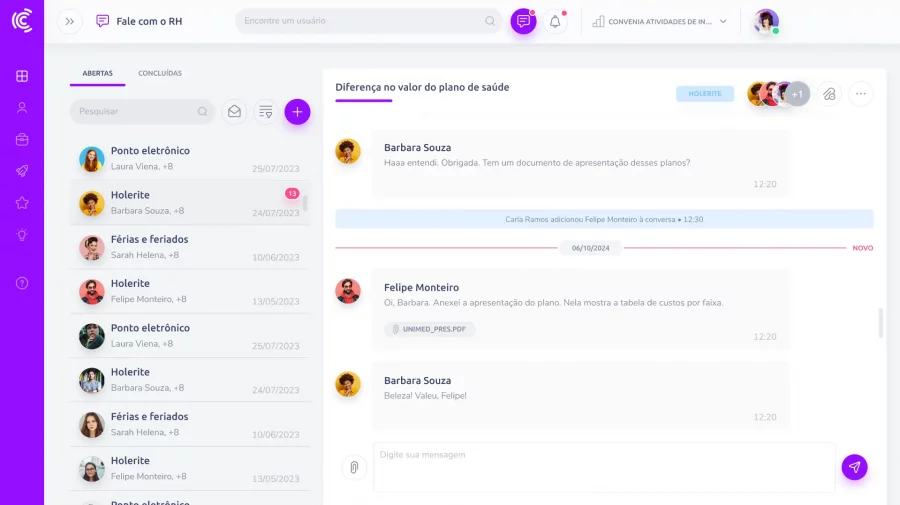Open the filter list icon next to search
Screen dimensions: 900x505
[265, 112]
